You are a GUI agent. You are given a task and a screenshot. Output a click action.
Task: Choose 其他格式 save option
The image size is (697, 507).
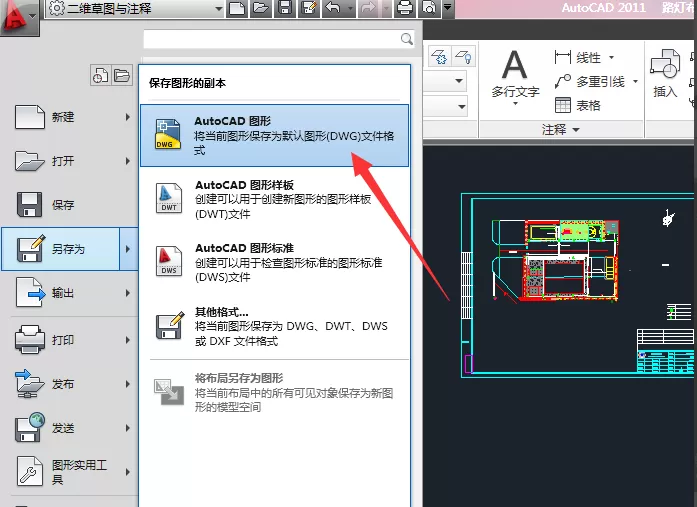tap(274, 326)
